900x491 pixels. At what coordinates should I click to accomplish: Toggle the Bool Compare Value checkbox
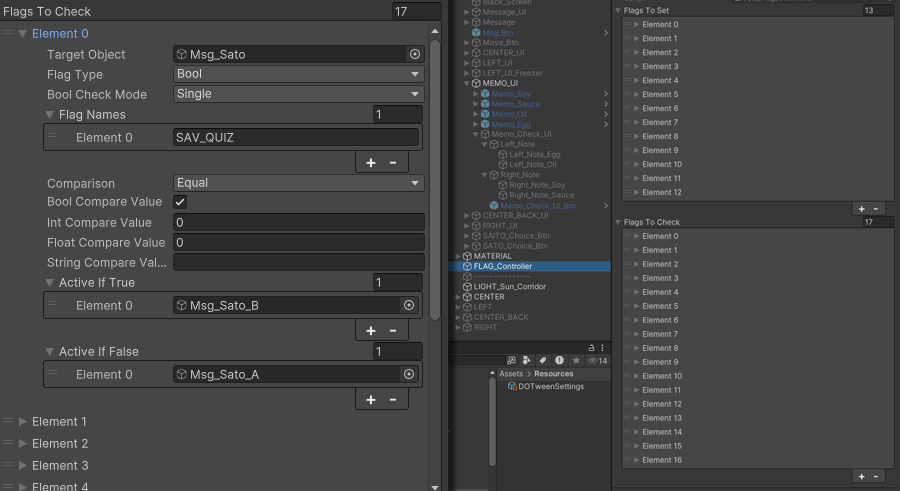click(181, 202)
